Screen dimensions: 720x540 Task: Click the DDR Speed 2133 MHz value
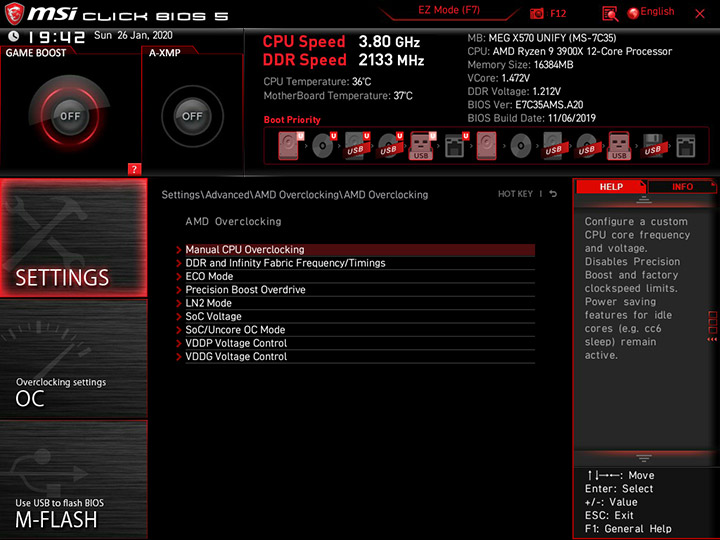coord(391,60)
